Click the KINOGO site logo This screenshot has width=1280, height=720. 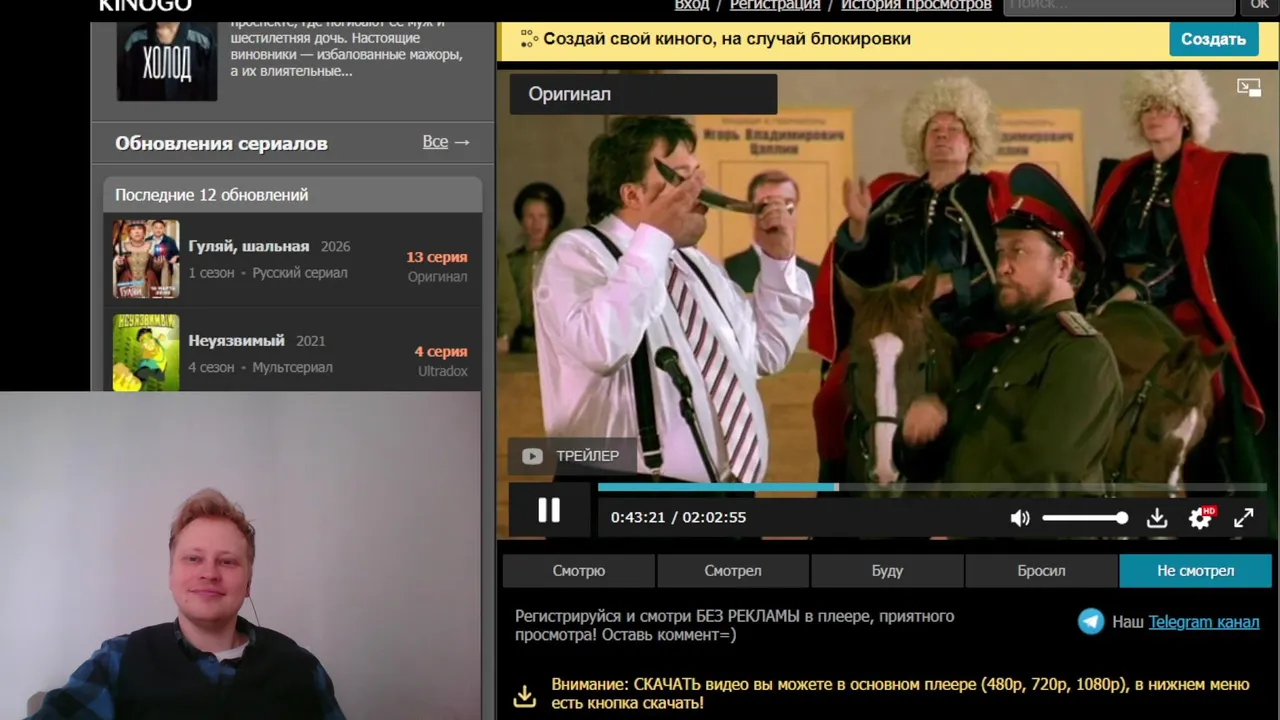coord(145,5)
